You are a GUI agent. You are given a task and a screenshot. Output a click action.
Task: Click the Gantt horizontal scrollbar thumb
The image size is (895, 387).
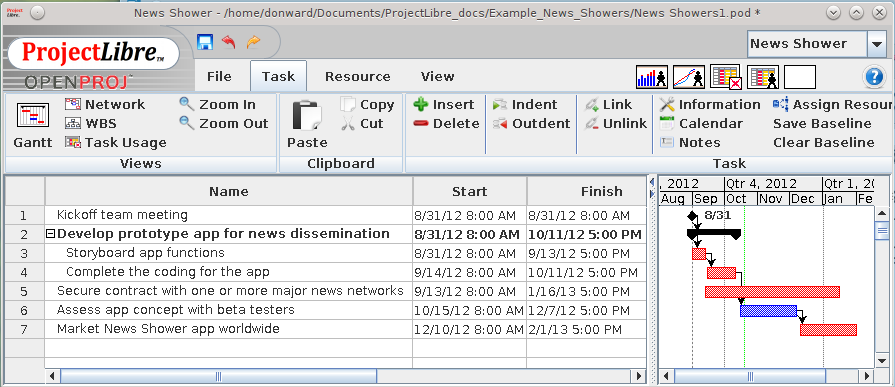750,376
